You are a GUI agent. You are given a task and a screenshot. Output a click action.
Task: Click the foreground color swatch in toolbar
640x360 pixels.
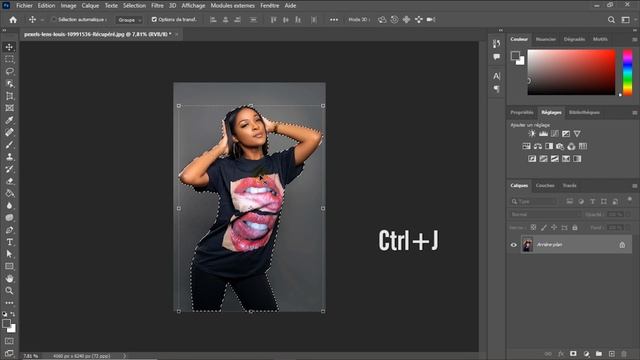click(6, 324)
